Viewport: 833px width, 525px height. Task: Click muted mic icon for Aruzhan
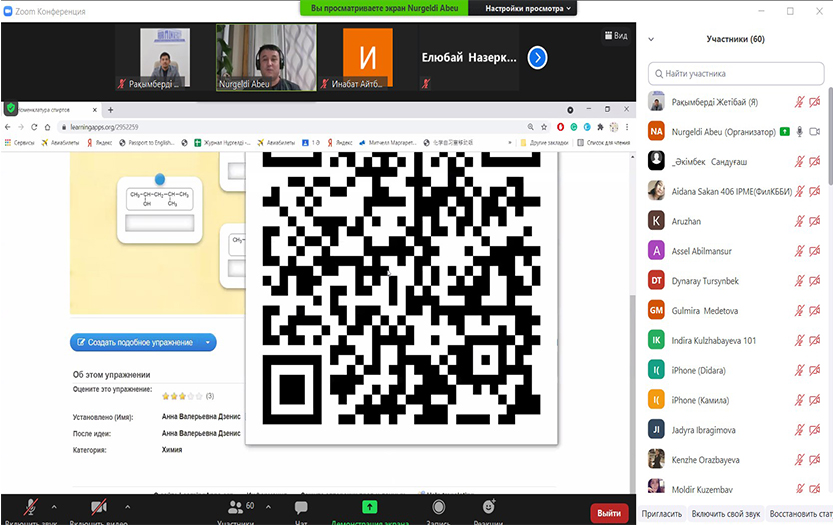pyautogui.click(x=800, y=221)
